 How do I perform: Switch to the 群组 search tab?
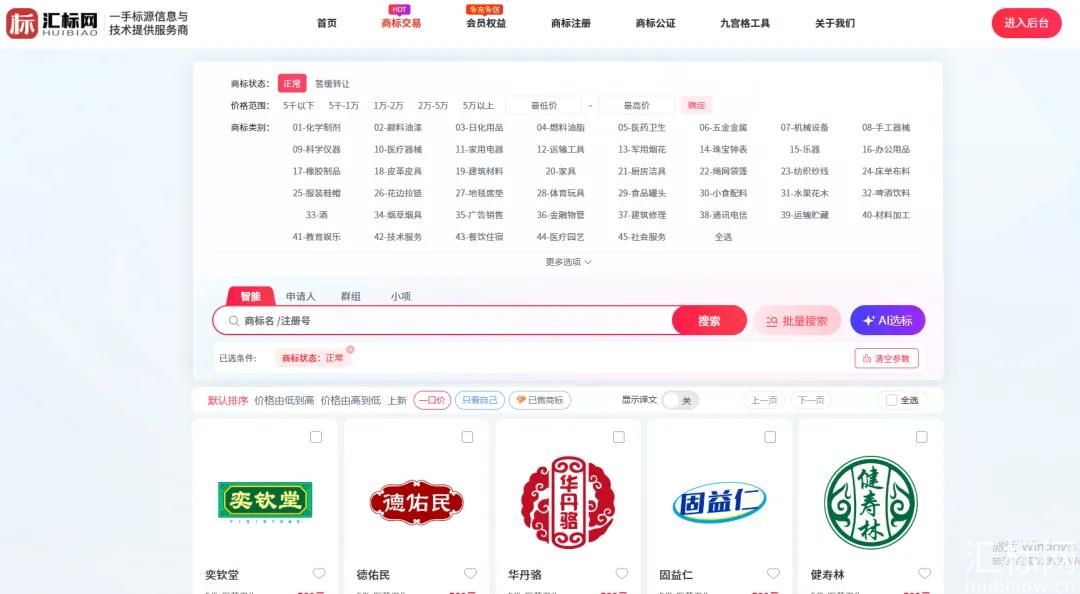pyautogui.click(x=351, y=296)
